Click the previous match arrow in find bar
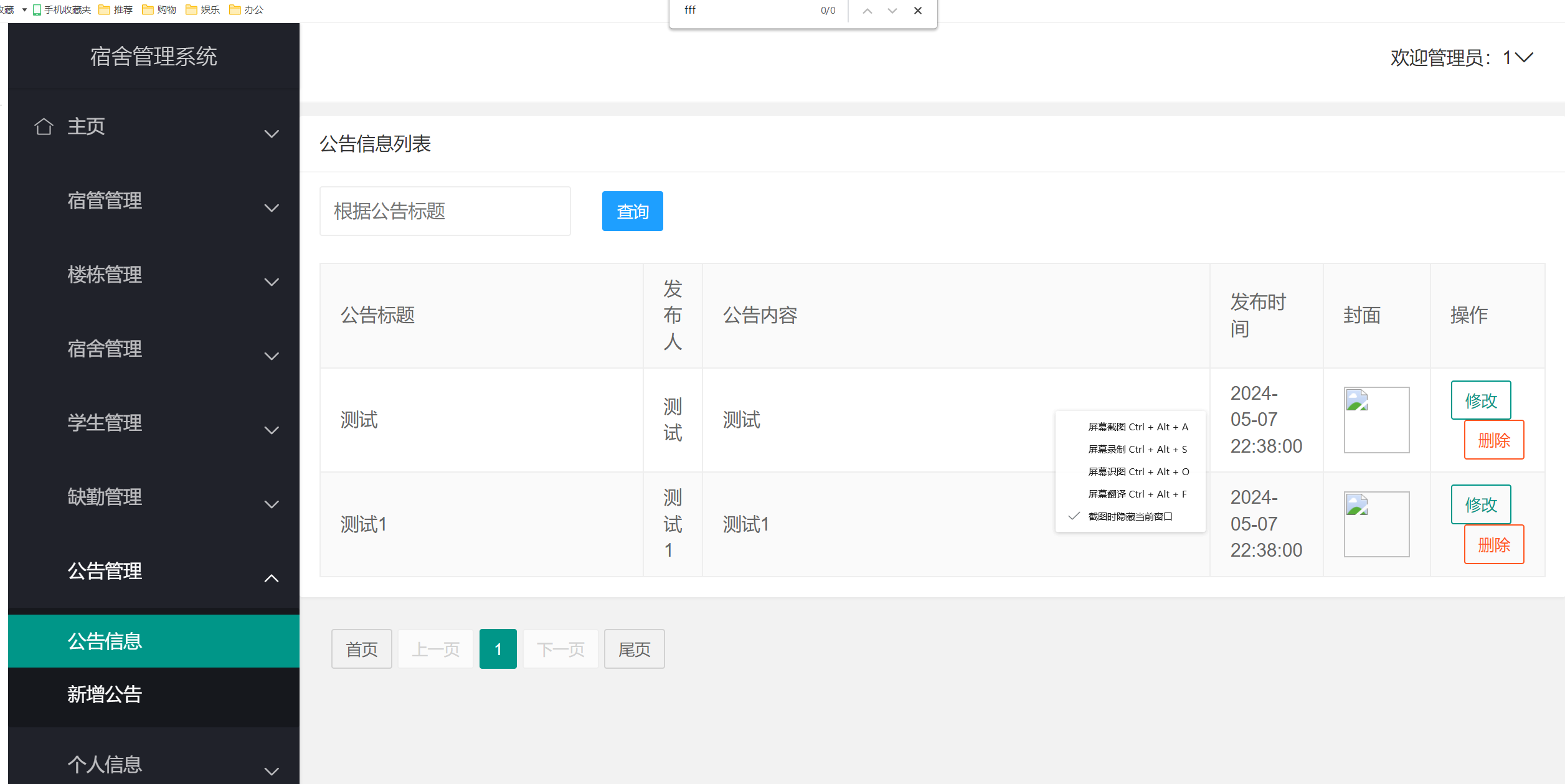The image size is (1565, 784). coord(868,11)
